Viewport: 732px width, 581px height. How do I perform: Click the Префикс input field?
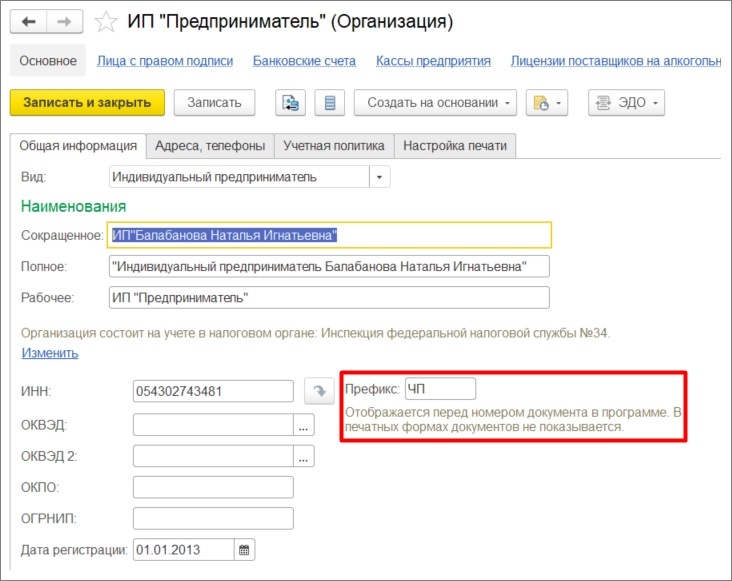[440, 389]
